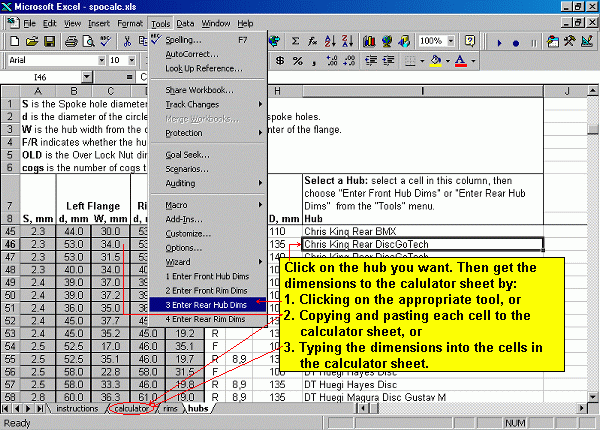The height and width of the screenshot is (430, 600).
Task: Open the Font Color dropdown arrow
Action: click(x=473, y=60)
